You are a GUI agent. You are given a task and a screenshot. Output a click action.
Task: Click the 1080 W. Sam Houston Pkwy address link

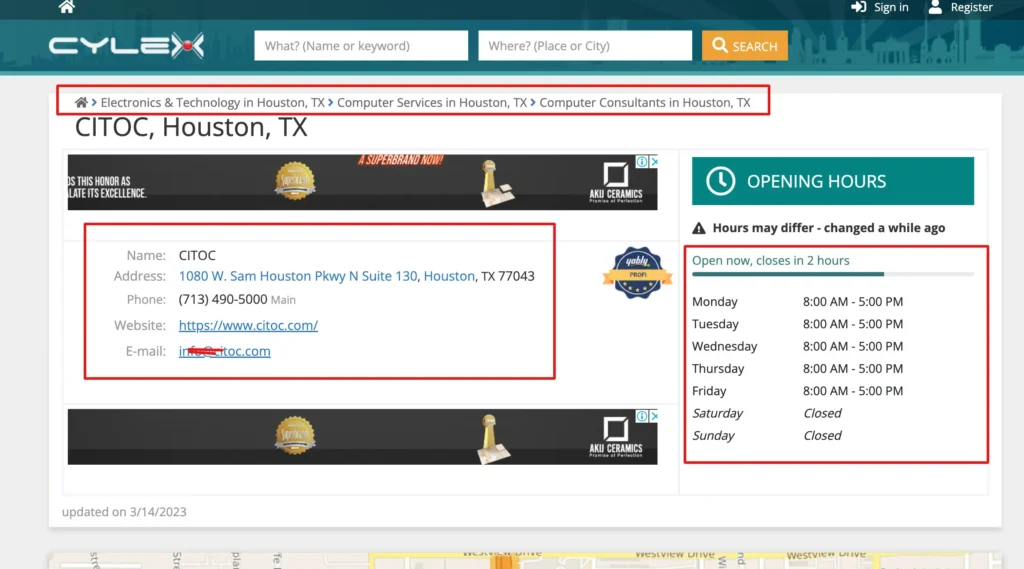(x=298, y=276)
